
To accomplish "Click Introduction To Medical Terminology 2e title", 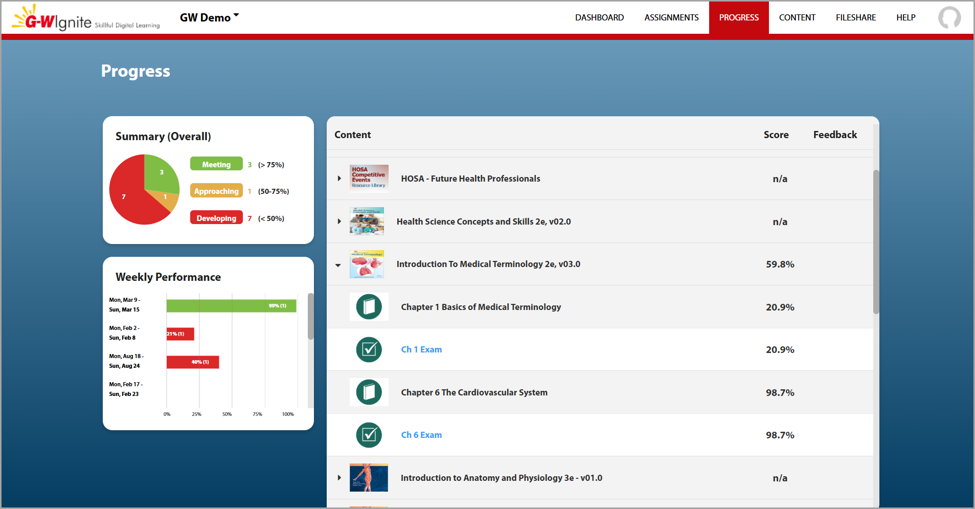I will pyautogui.click(x=489, y=264).
